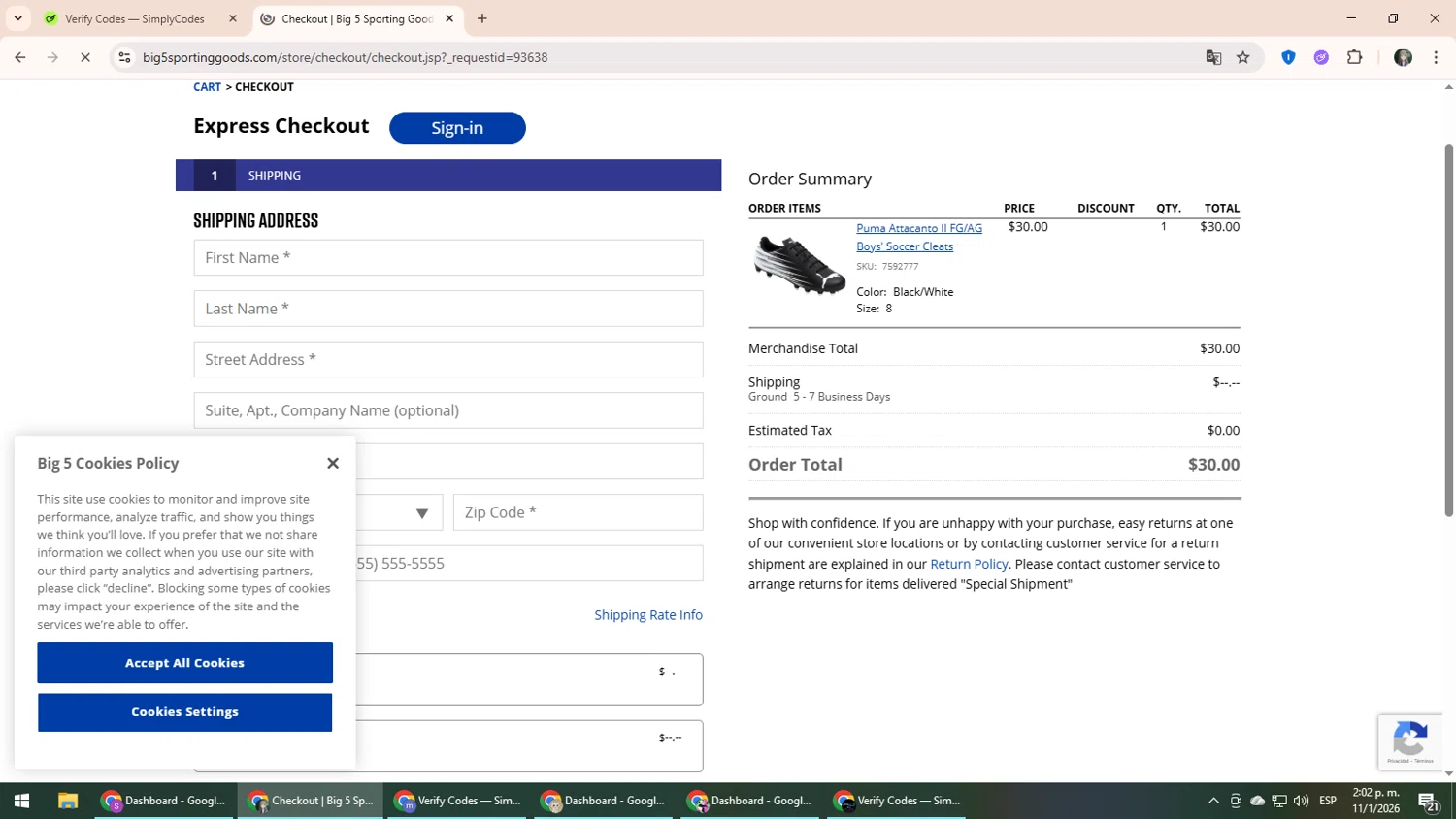Focus the First Name field
The width and height of the screenshot is (1456, 819).
448,258
